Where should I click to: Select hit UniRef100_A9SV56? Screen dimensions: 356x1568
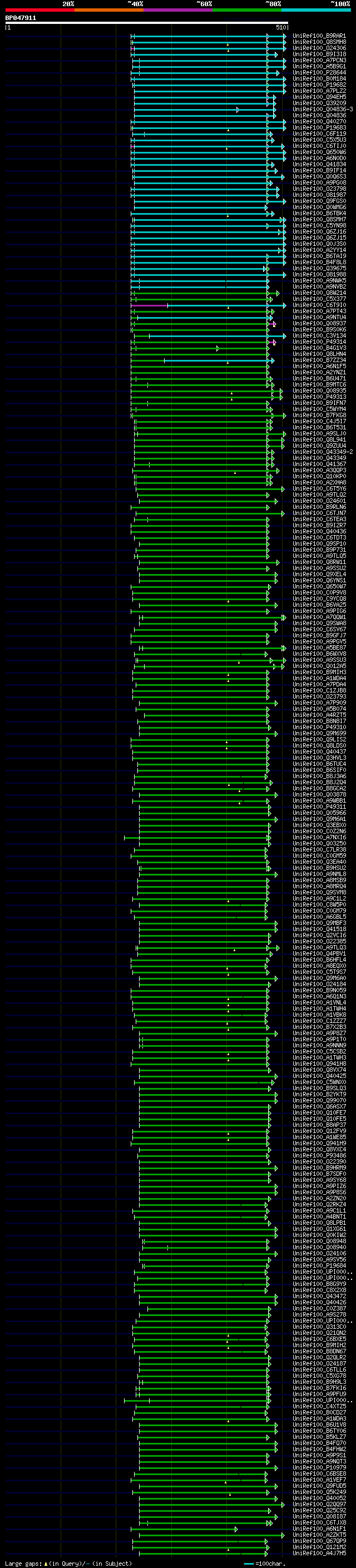[319, 1259]
